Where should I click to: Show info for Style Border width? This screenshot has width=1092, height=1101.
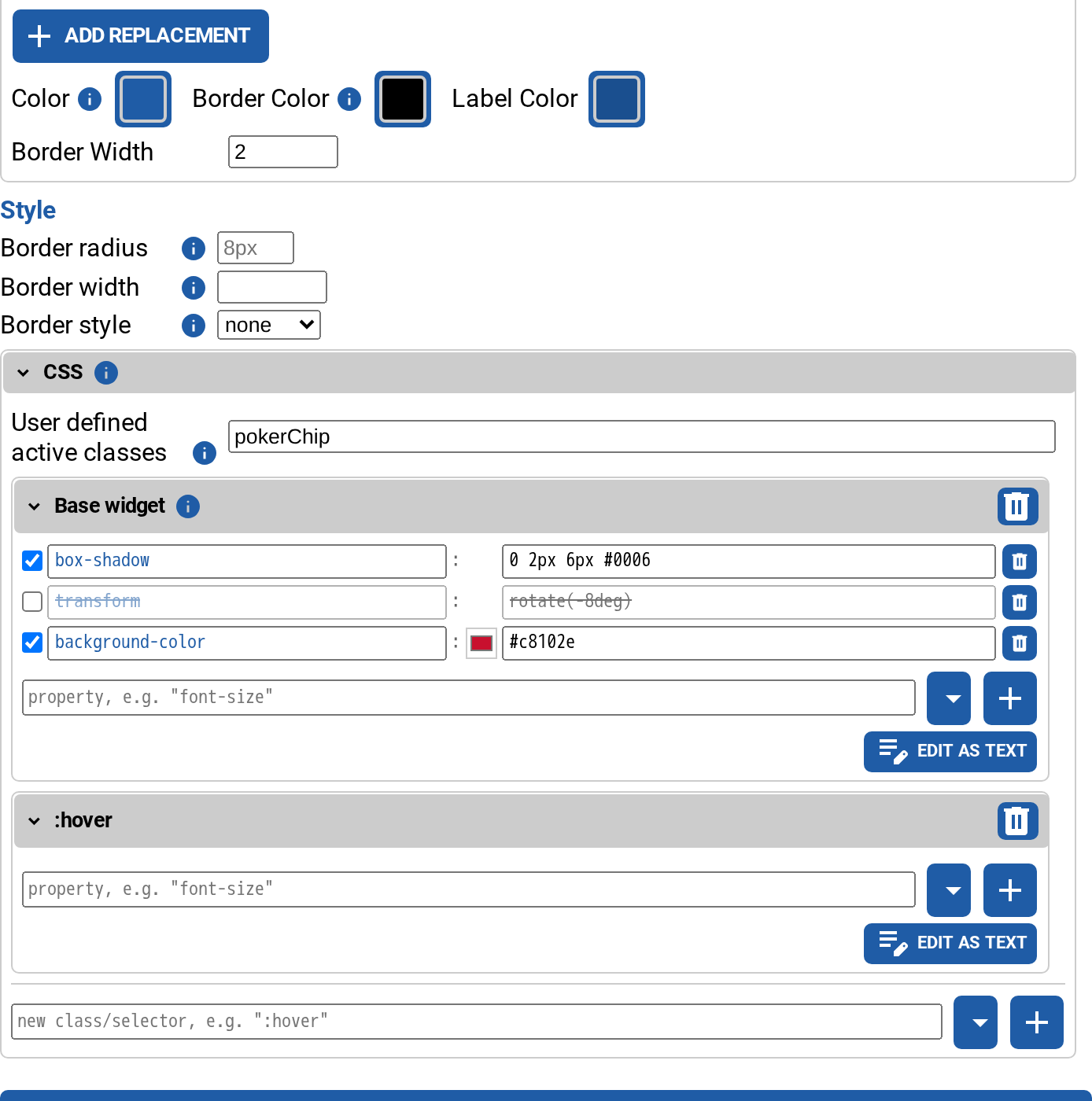(x=194, y=288)
